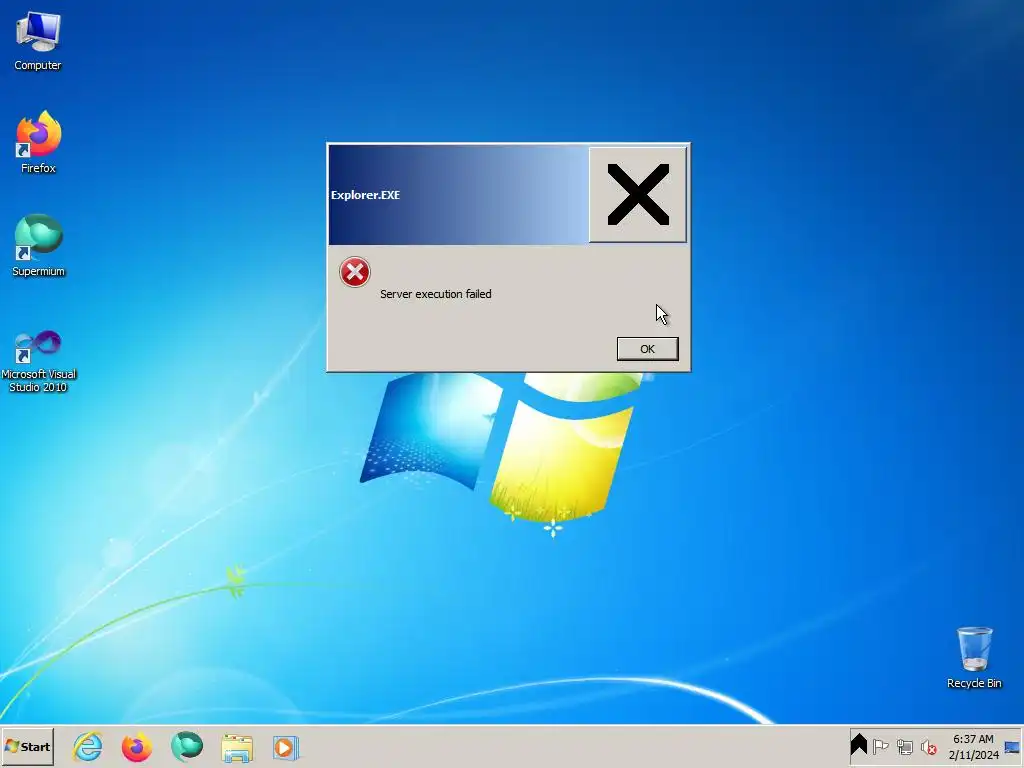This screenshot has height=768, width=1024.
Task: Select the Microsoft Visual Studio 2010 shortcut
Action: 39,361
